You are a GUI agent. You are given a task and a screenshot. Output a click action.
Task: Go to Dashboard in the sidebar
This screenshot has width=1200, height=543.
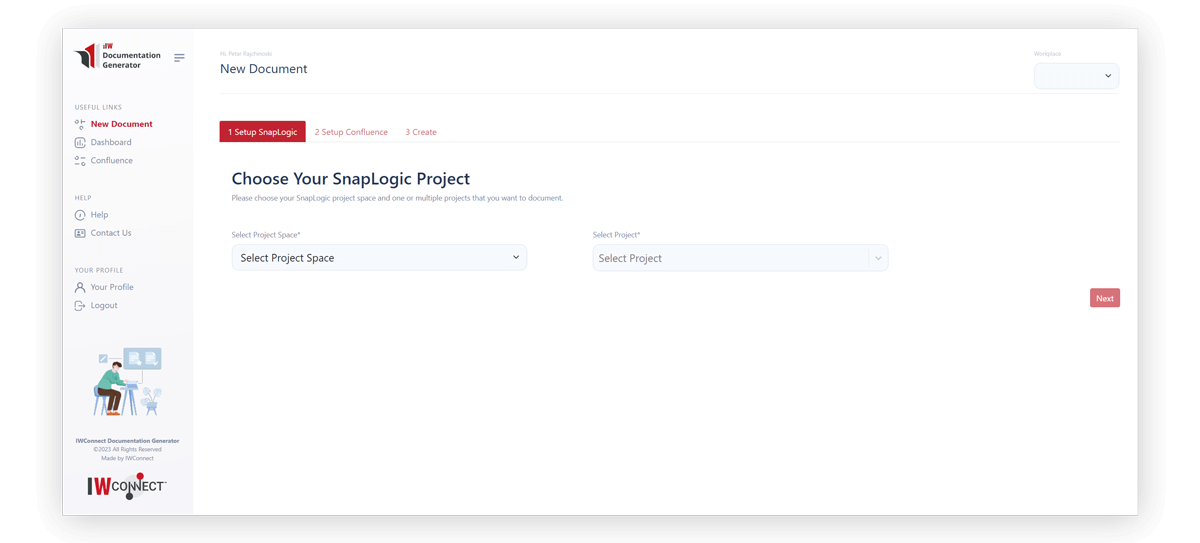(111, 142)
